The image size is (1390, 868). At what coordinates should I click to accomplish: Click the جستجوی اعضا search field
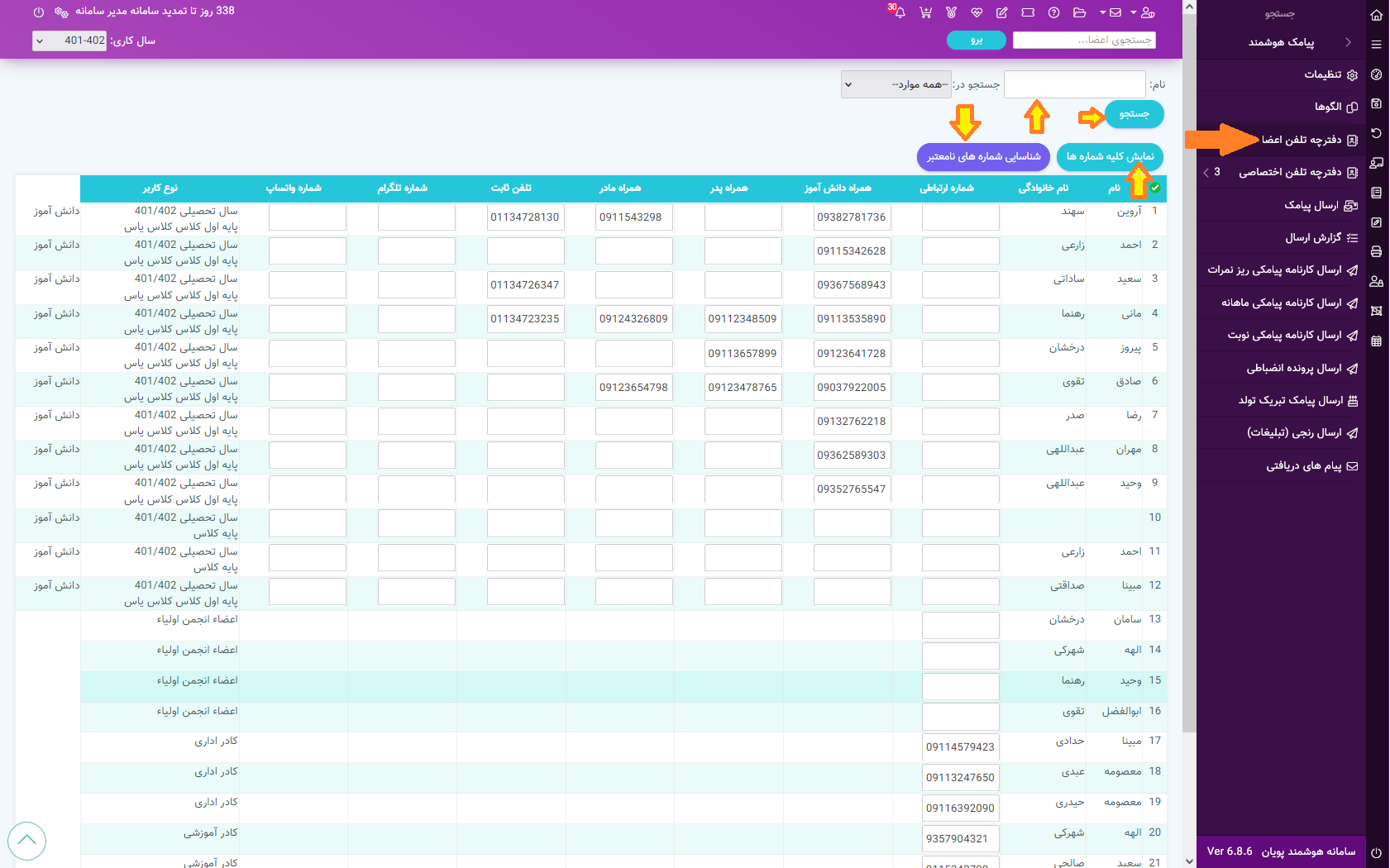pyautogui.click(x=1083, y=40)
